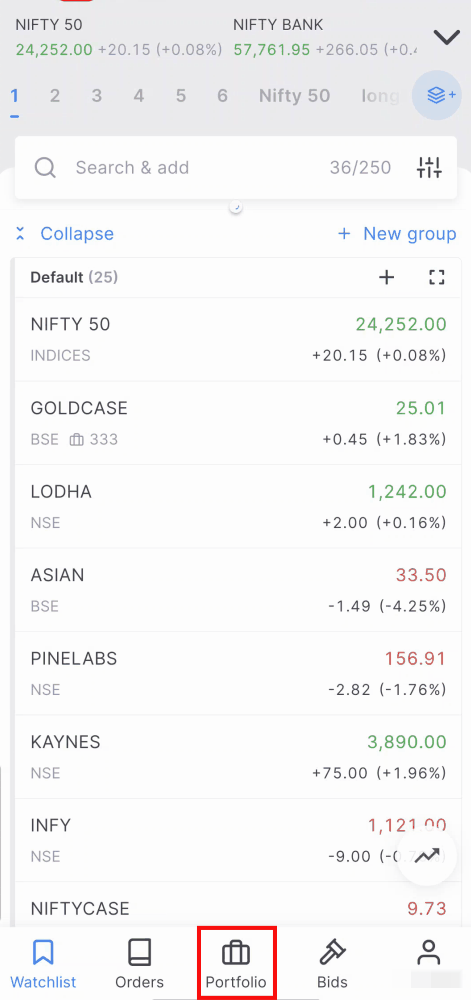This screenshot has height=1000, width=471.
Task: Open the Portfolio briefcase tab
Action: click(236, 964)
